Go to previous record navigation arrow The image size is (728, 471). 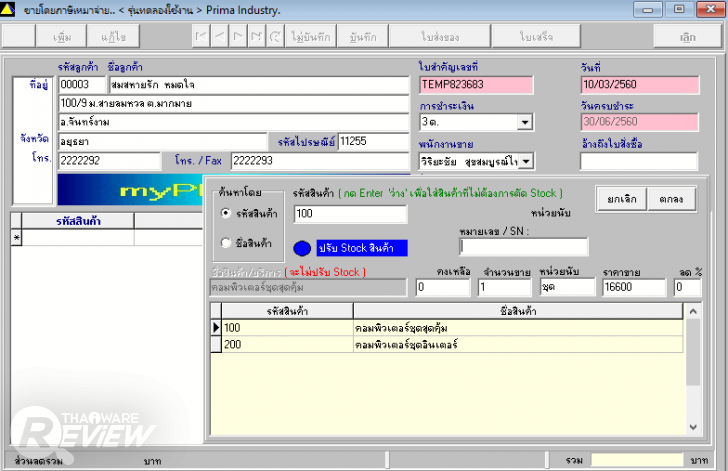pos(220,37)
